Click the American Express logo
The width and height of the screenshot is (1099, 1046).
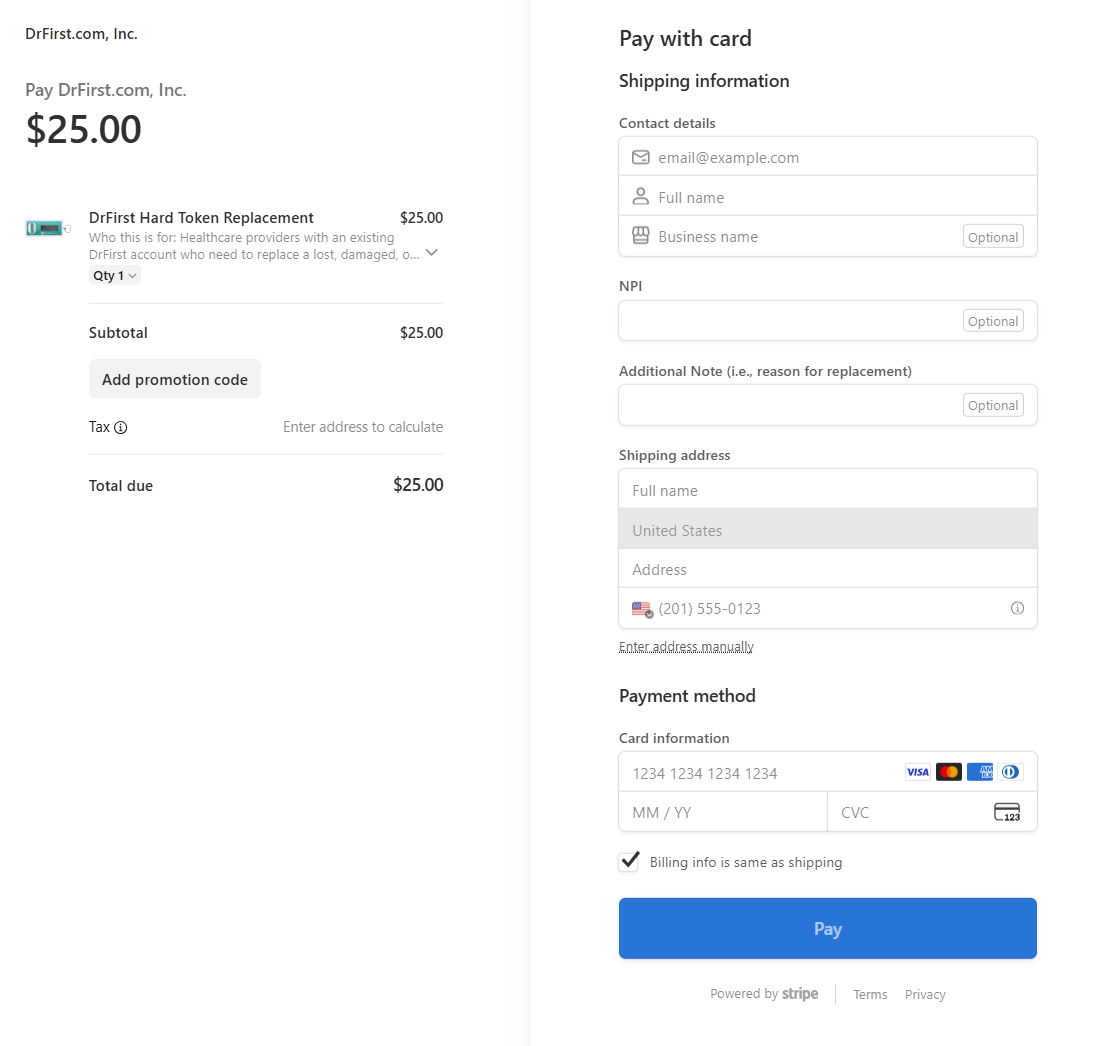(x=980, y=772)
